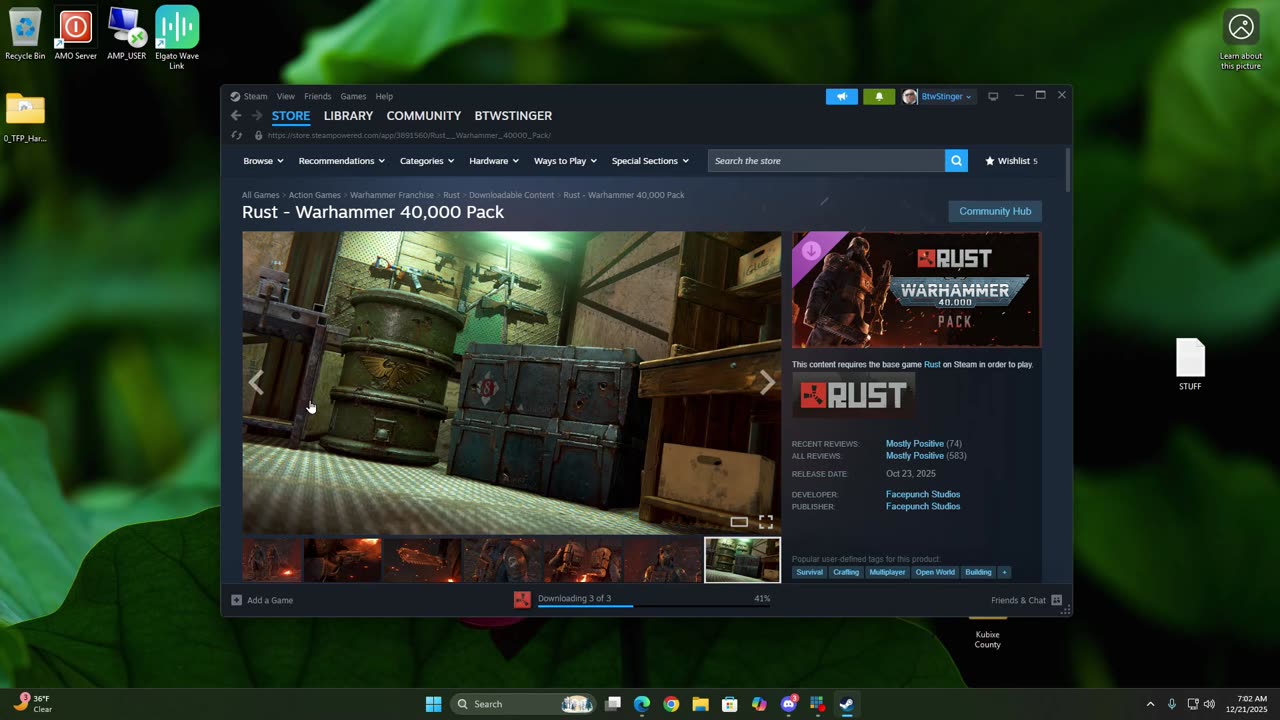
Task: Open the AMP_USER desktop shortcut
Action: [127, 35]
